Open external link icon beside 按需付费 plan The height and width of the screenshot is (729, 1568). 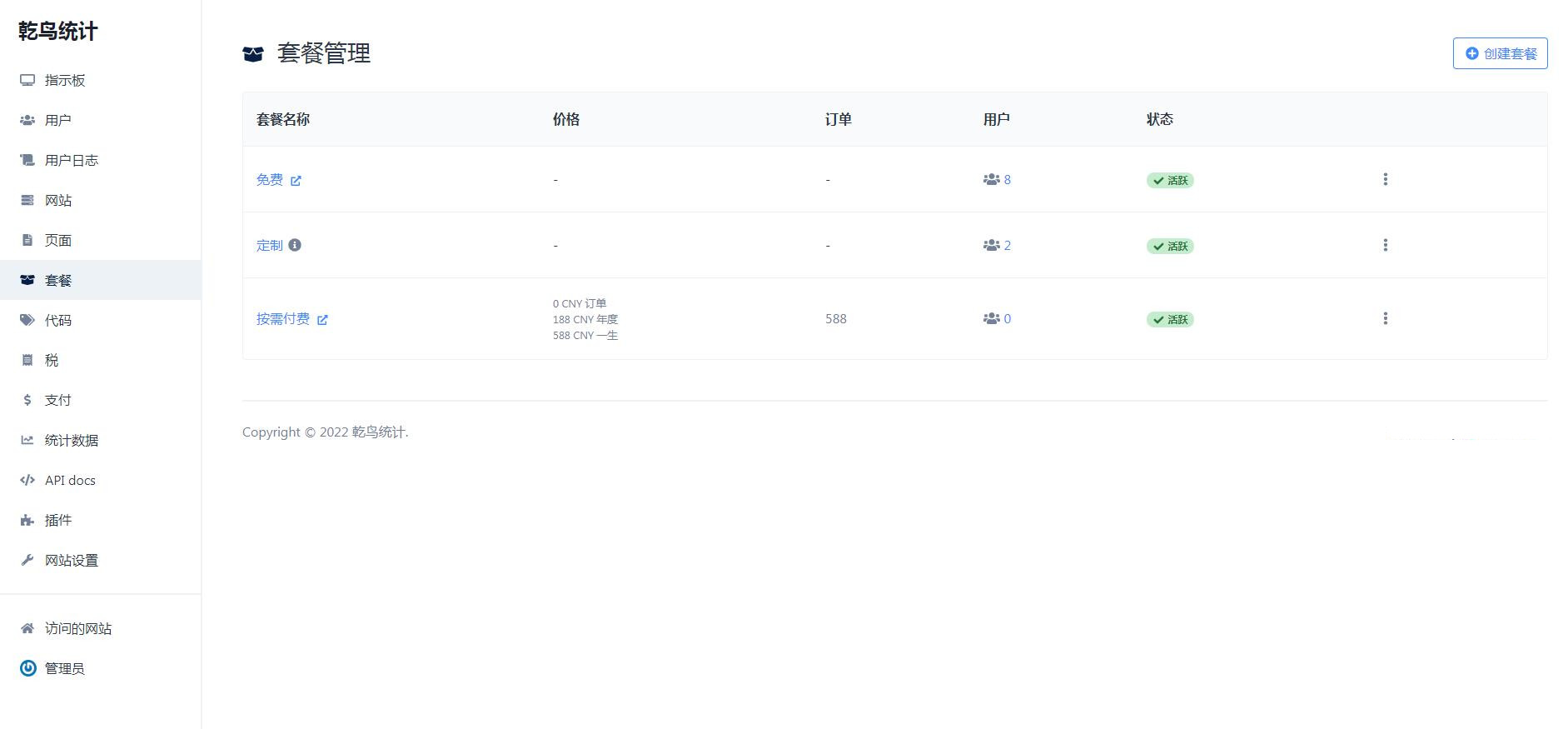322,319
